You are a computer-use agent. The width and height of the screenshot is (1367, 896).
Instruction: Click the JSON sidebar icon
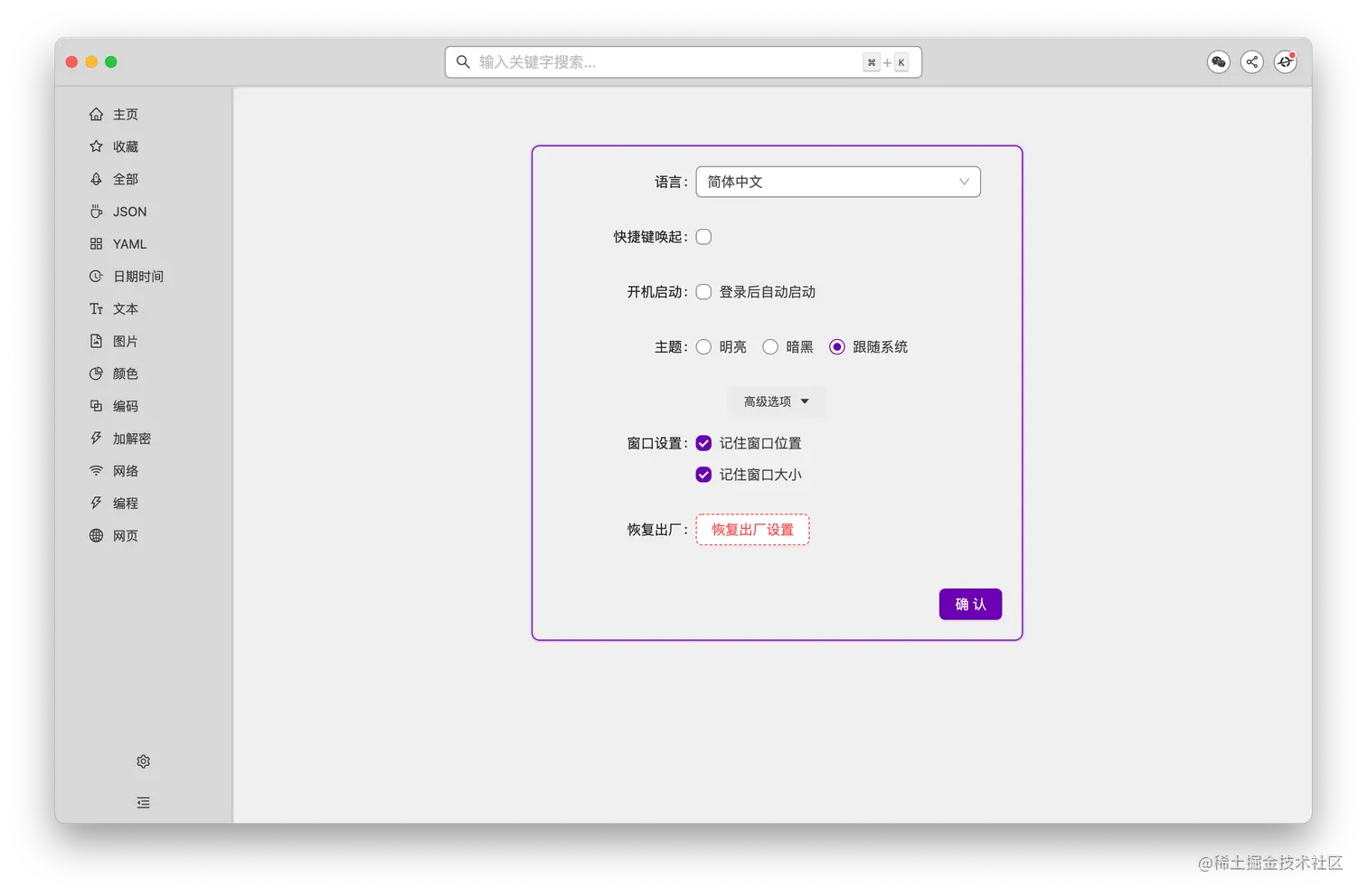coord(96,212)
